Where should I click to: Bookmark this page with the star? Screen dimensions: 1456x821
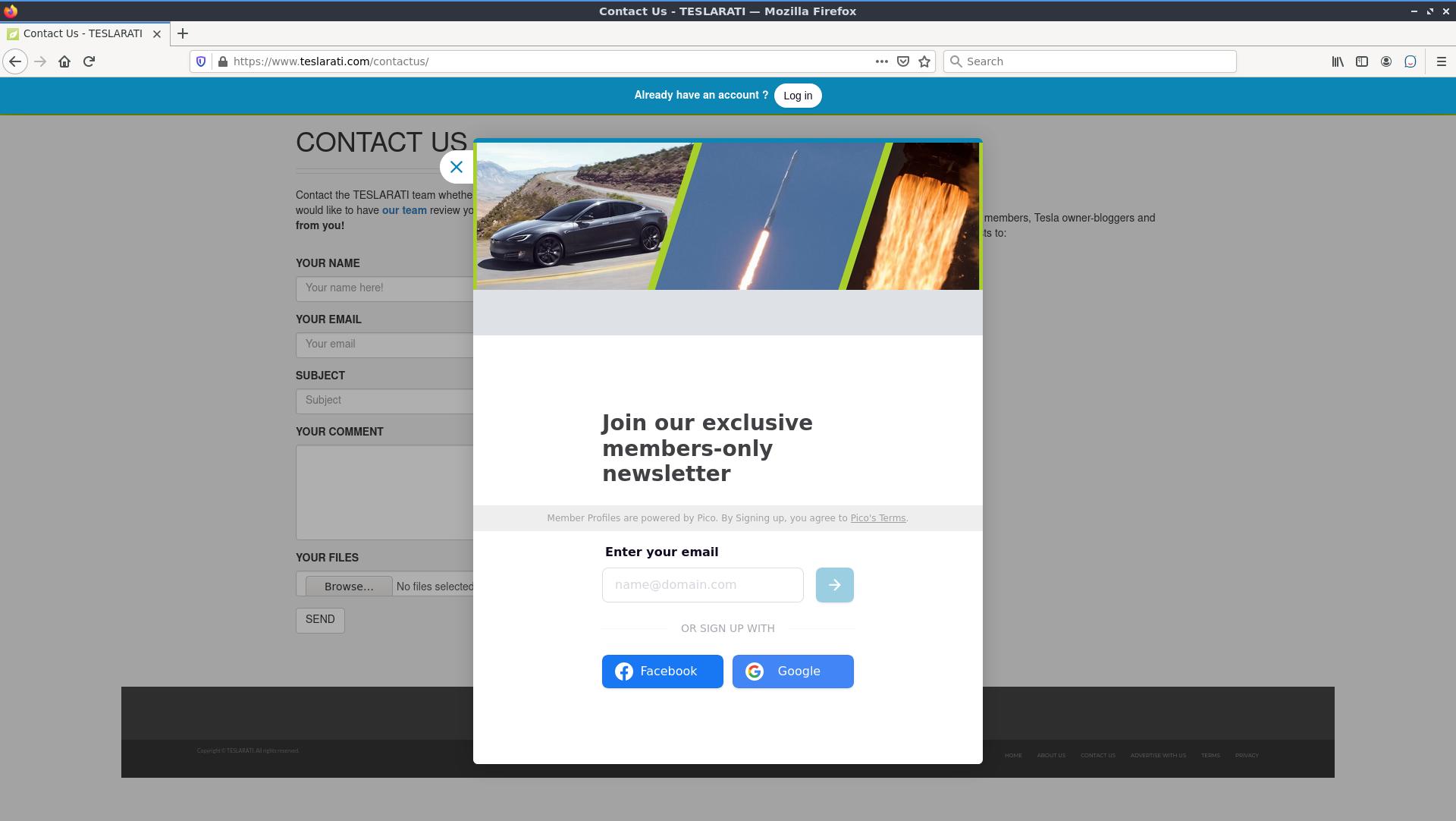[924, 61]
